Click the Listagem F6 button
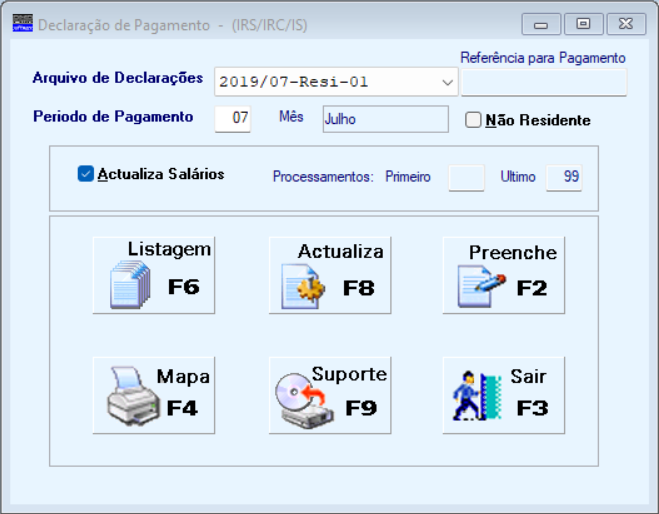The height and width of the screenshot is (514, 659). click(154, 275)
